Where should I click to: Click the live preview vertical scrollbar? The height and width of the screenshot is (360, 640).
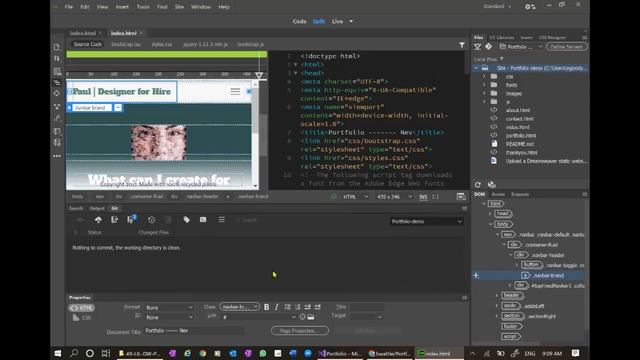(x=256, y=135)
